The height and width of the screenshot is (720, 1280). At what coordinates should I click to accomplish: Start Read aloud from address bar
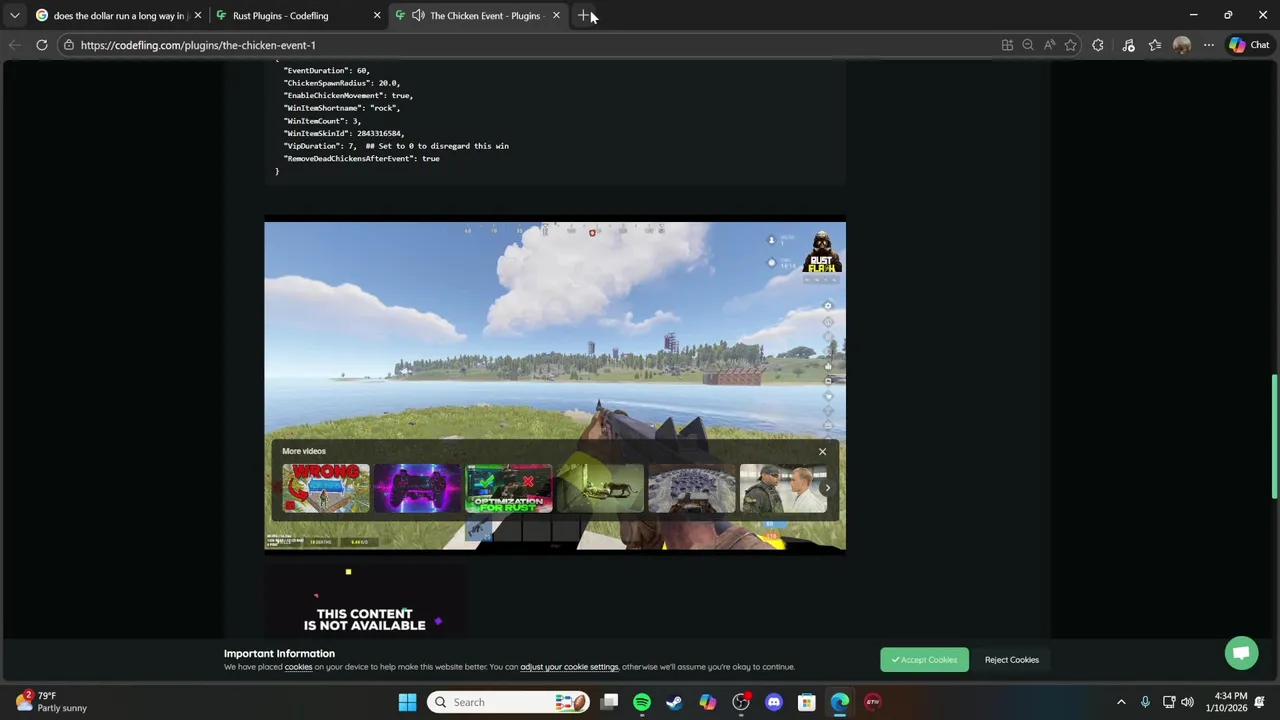click(x=1049, y=45)
